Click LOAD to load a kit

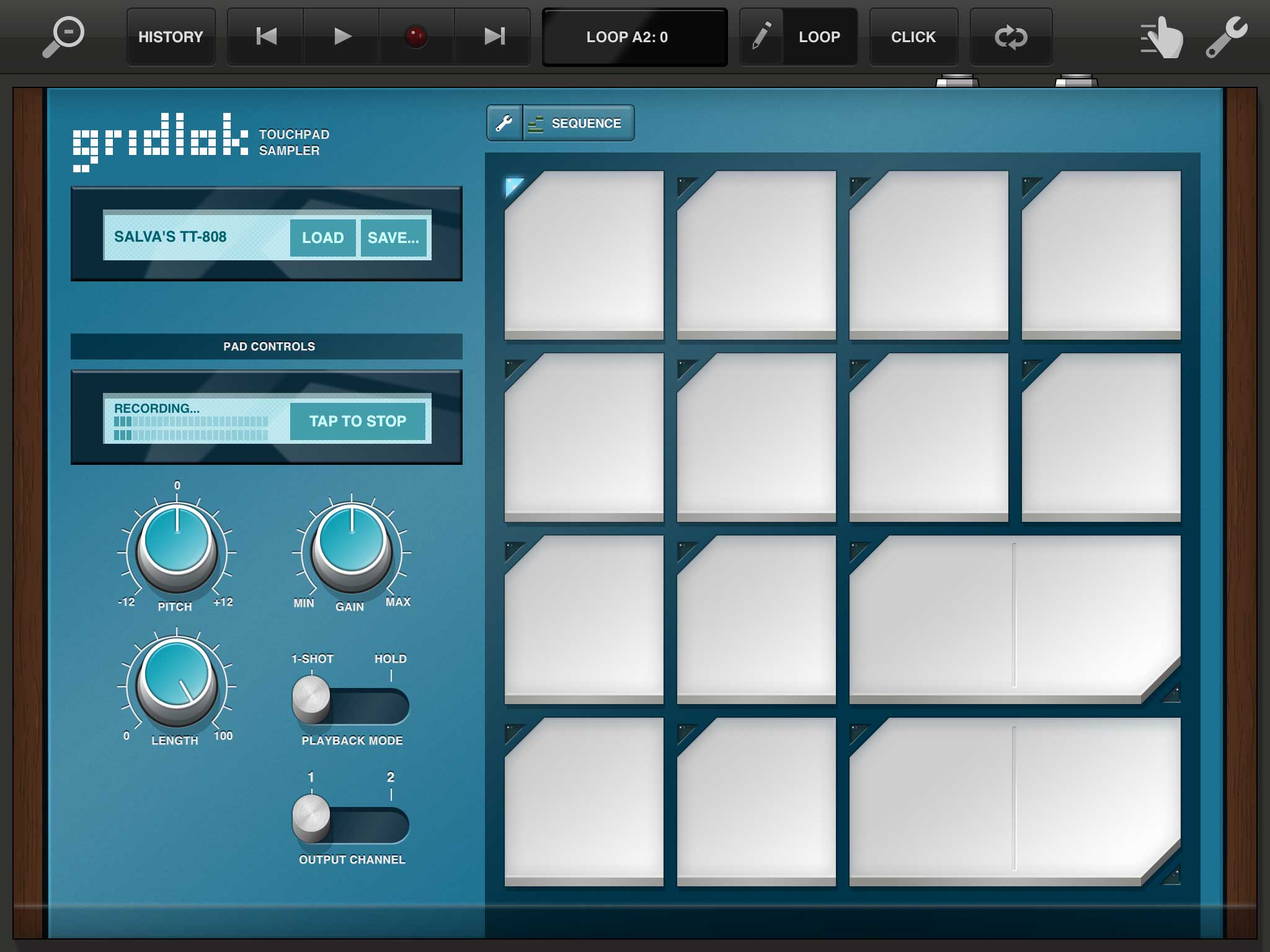click(322, 237)
